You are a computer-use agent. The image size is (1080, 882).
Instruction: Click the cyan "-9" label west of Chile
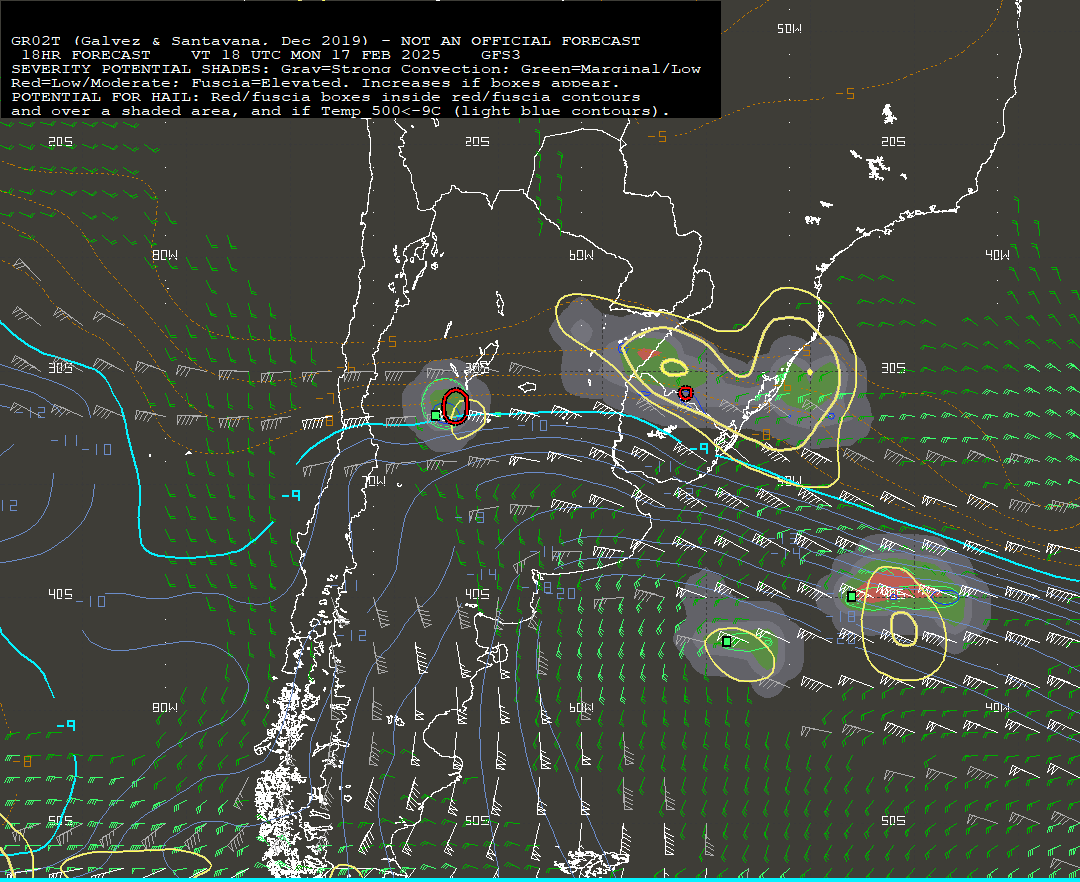291,496
